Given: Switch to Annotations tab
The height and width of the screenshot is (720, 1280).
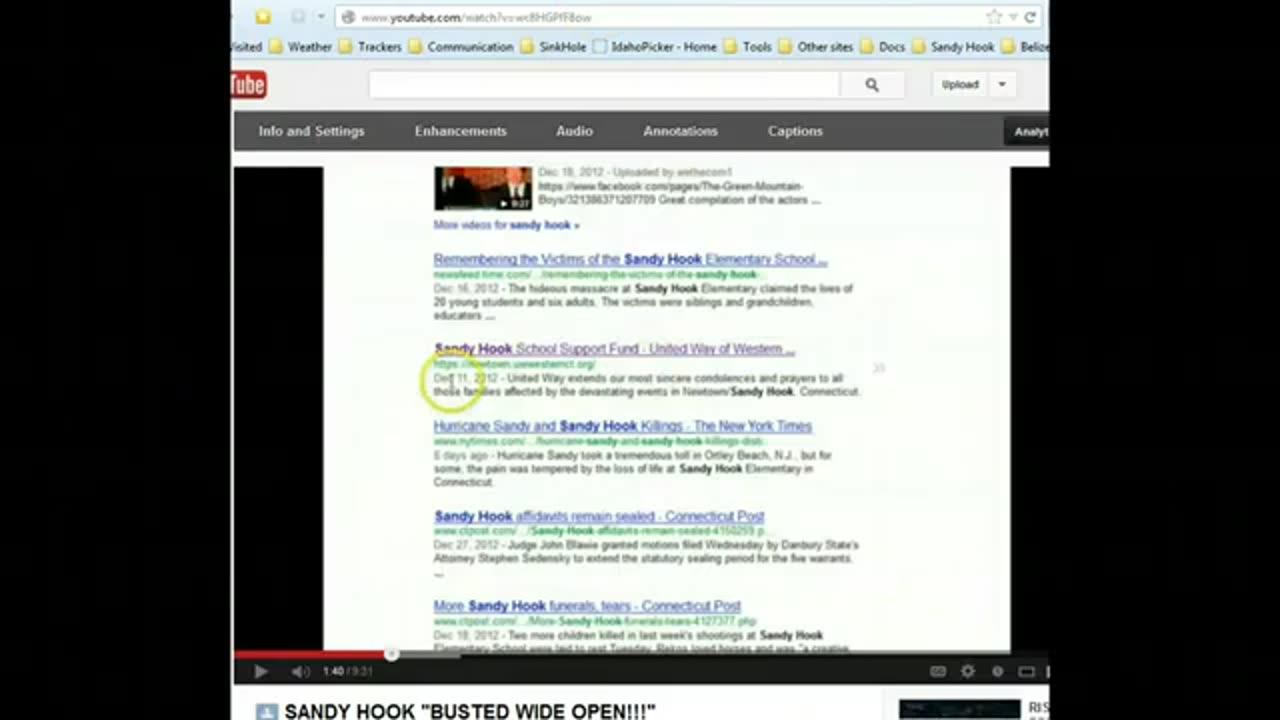Looking at the screenshot, I should 681,131.
